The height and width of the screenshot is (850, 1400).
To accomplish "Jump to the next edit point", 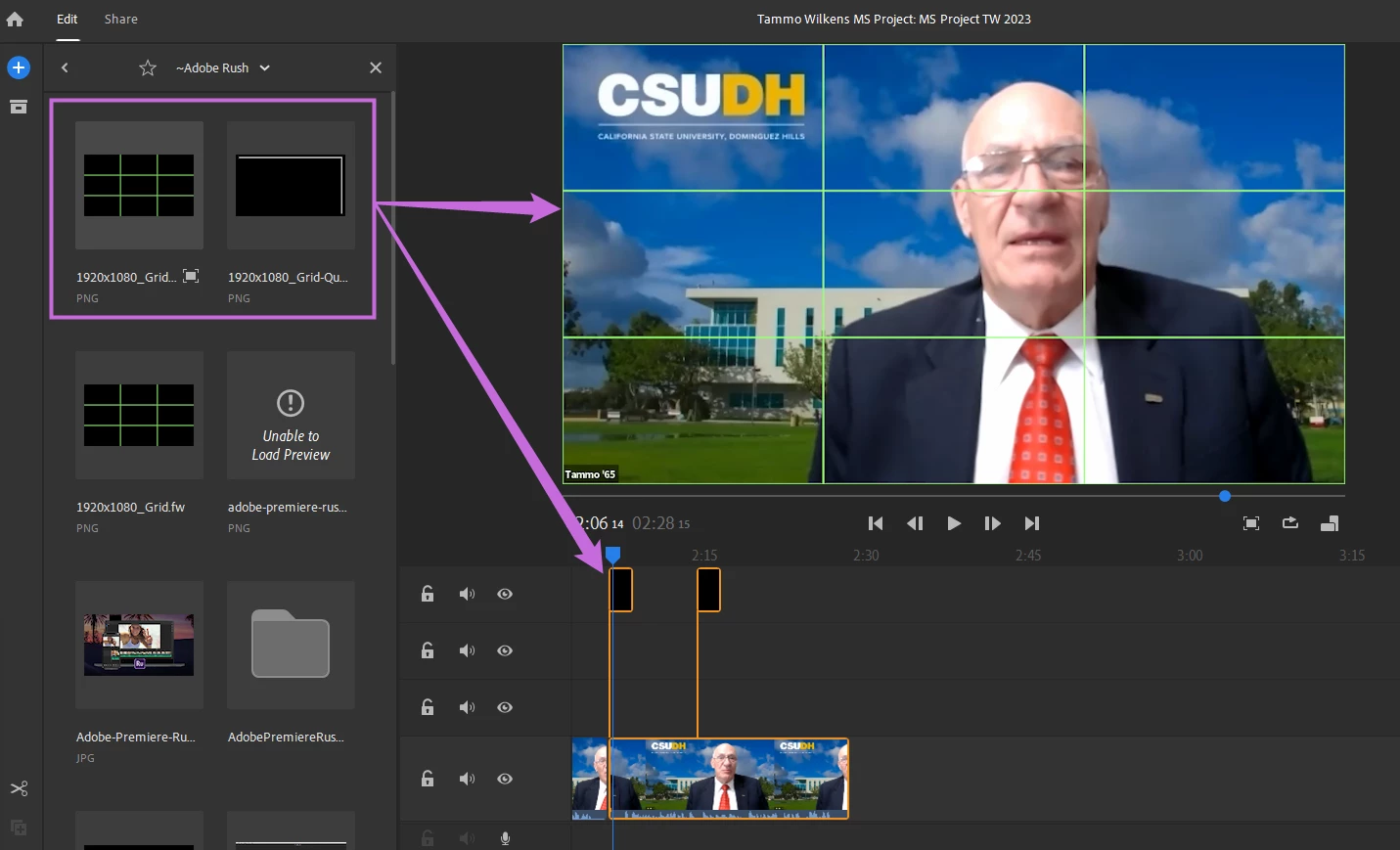I will click(x=1031, y=523).
